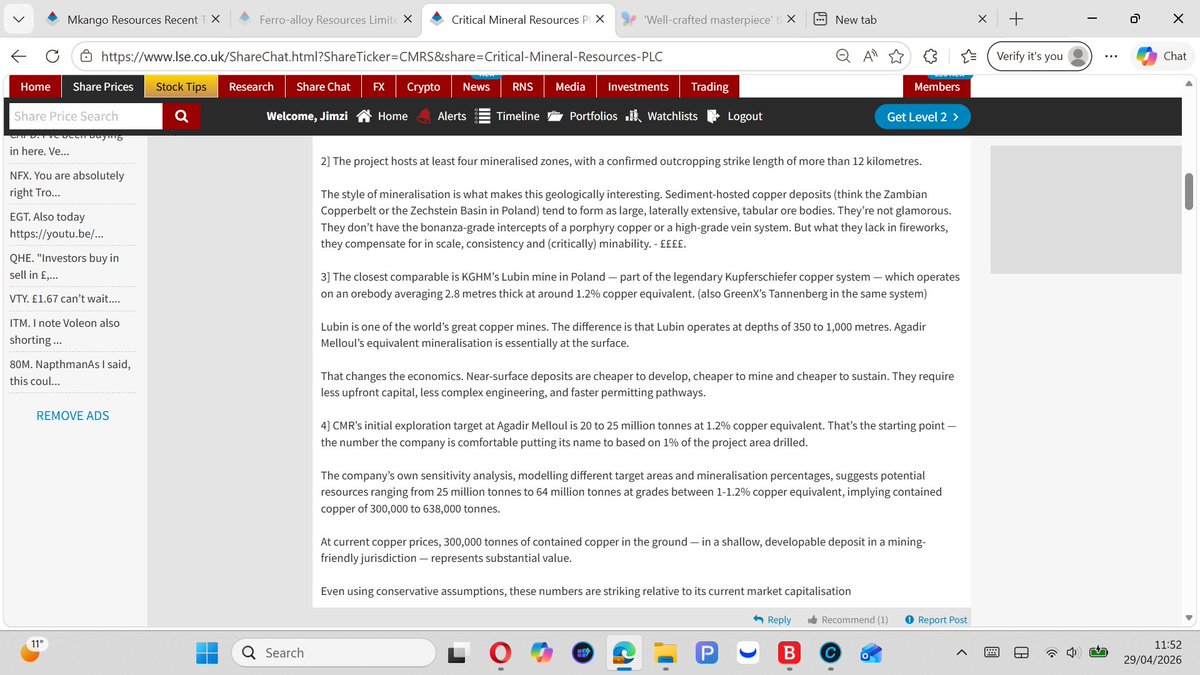Open the browser extensions puzzle icon
Viewport: 1200px width, 675px height.
pyautogui.click(x=932, y=57)
